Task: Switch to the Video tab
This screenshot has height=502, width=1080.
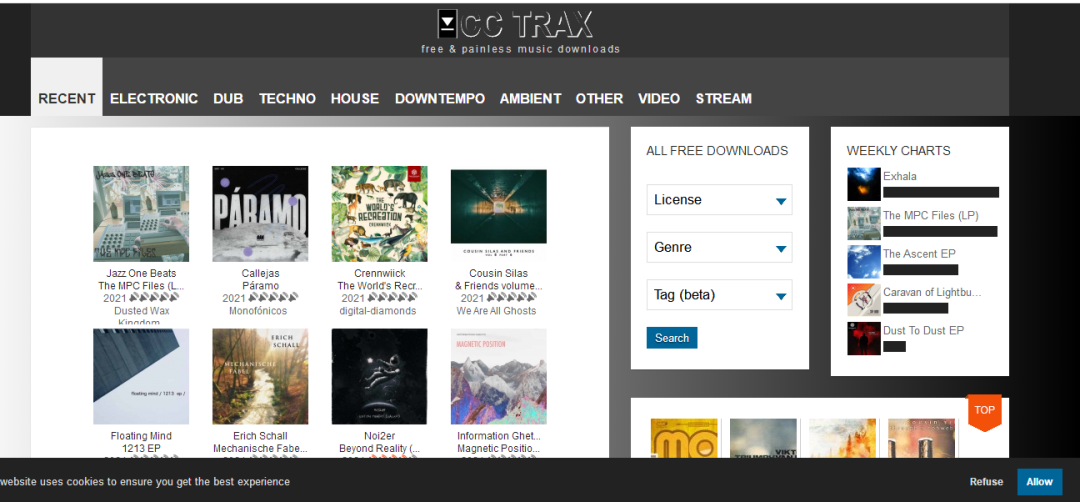Action: click(x=658, y=98)
